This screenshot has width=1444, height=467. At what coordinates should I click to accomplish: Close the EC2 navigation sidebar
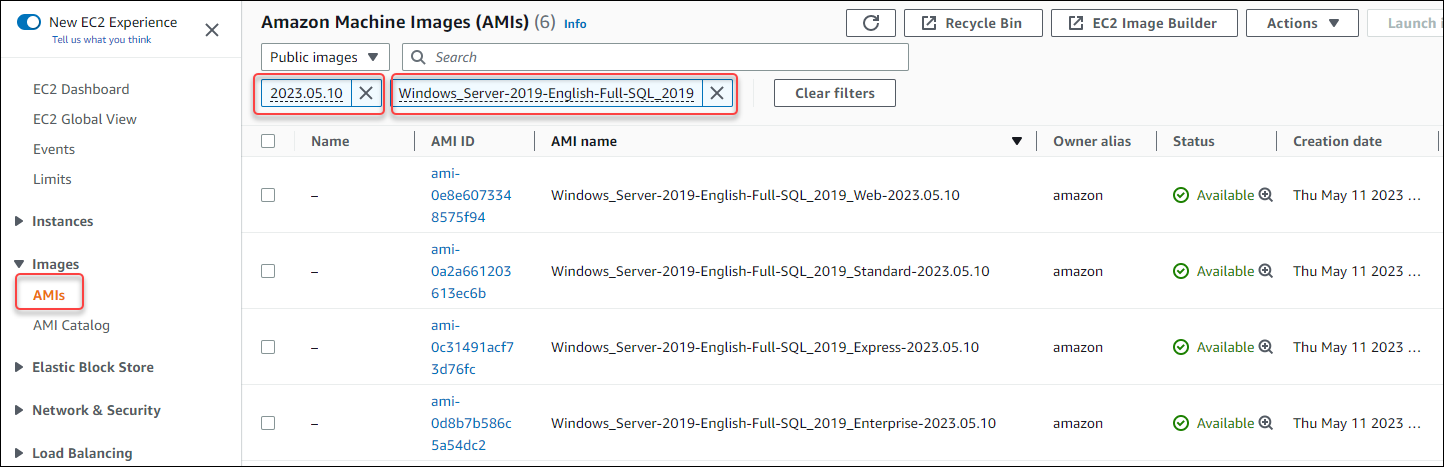point(212,30)
